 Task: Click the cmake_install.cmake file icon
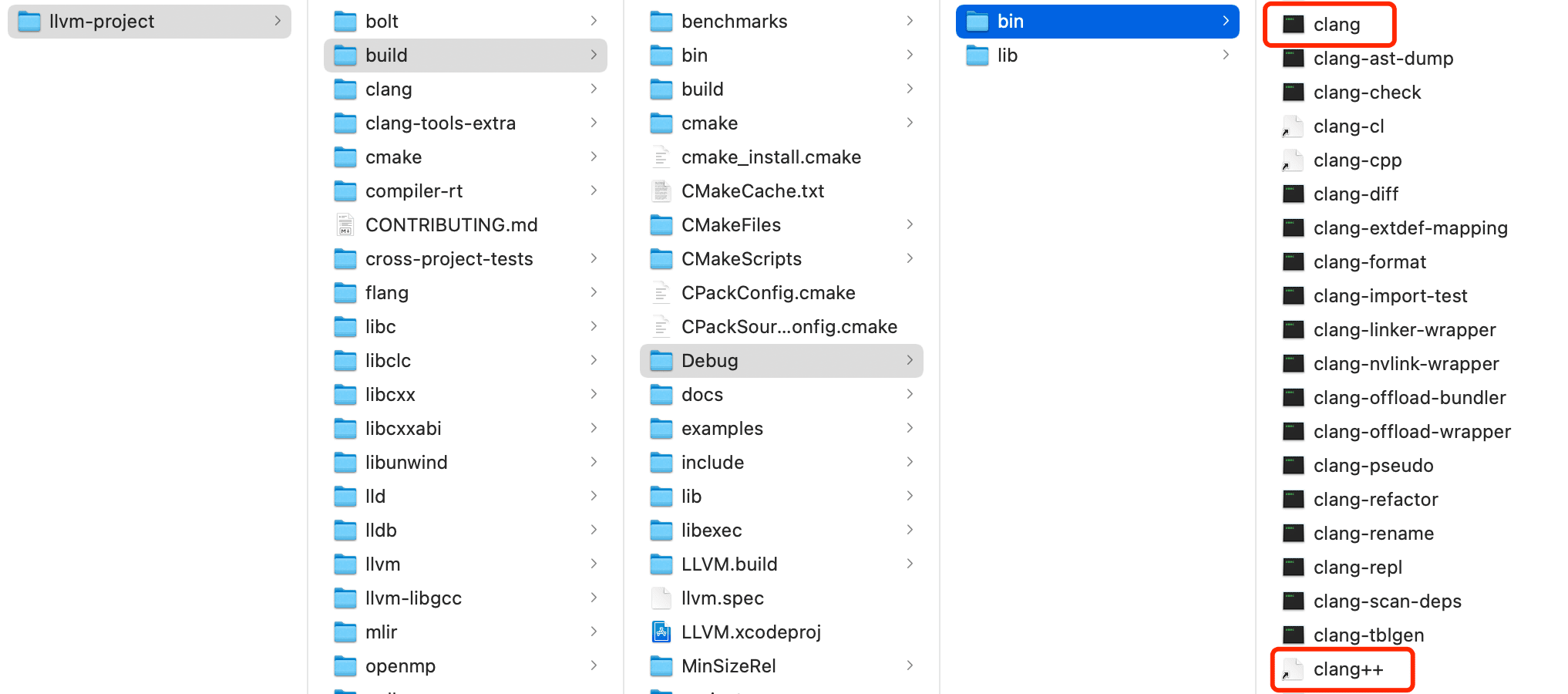(661, 157)
